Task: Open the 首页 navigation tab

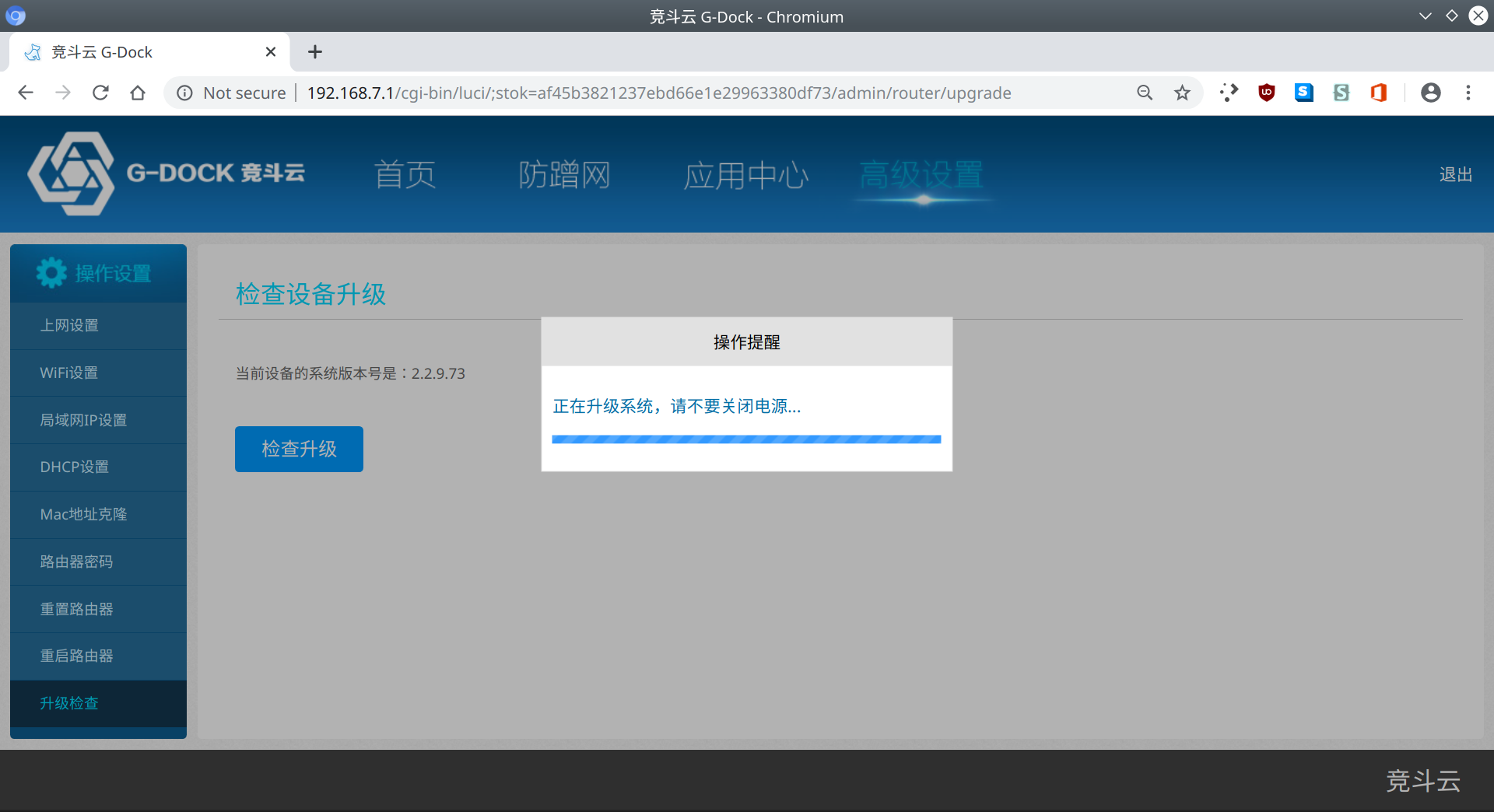Action: tap(405, 175)
